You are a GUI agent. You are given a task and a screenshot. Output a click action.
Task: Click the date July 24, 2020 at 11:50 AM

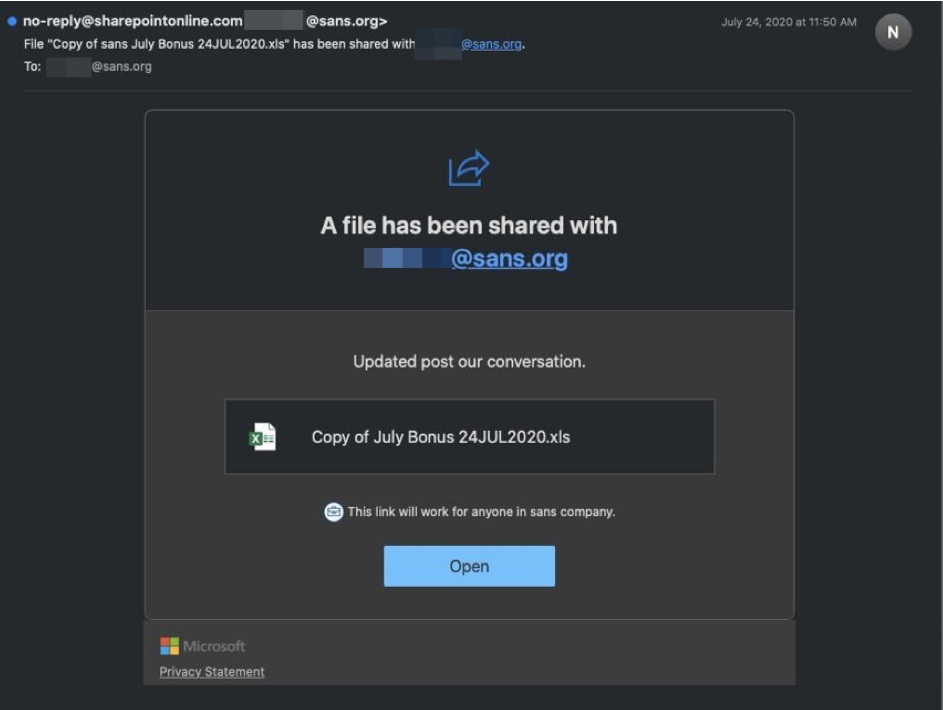788,22
